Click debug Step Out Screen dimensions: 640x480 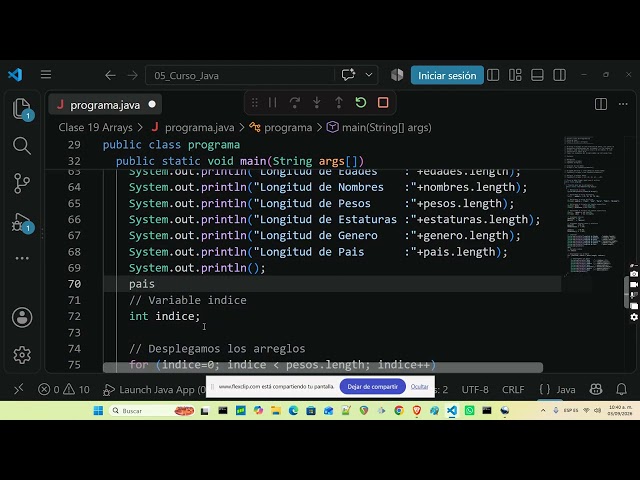click(339, 102)
